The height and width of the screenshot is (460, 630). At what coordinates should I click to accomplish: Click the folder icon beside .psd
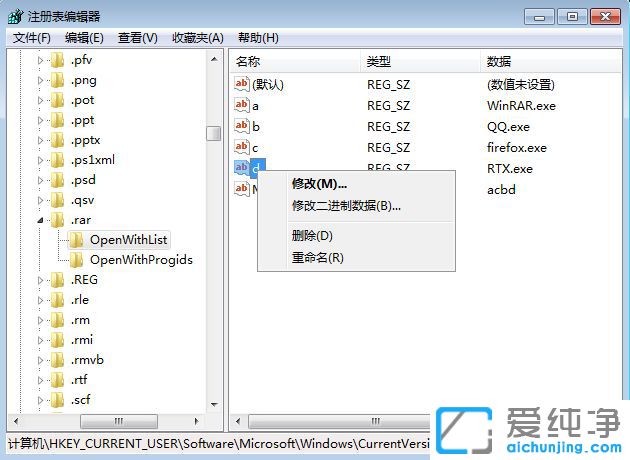click(x=57, y=180)
